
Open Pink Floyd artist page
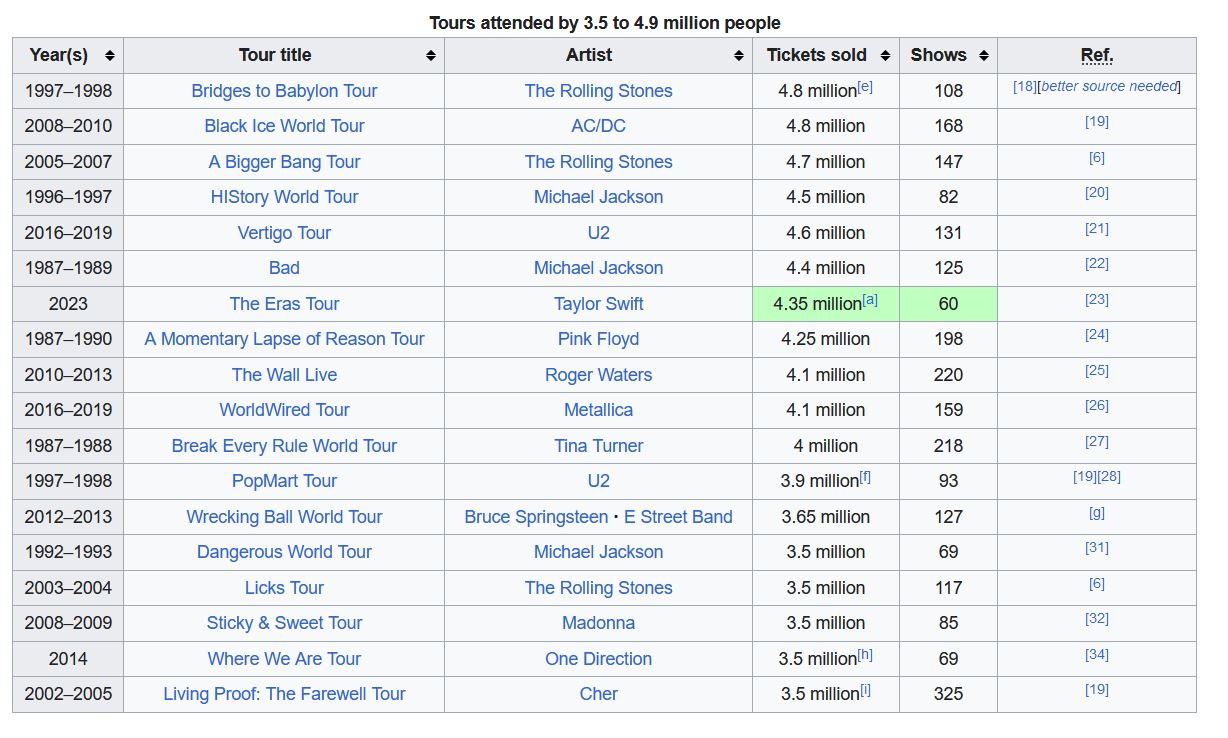(598, 339)
